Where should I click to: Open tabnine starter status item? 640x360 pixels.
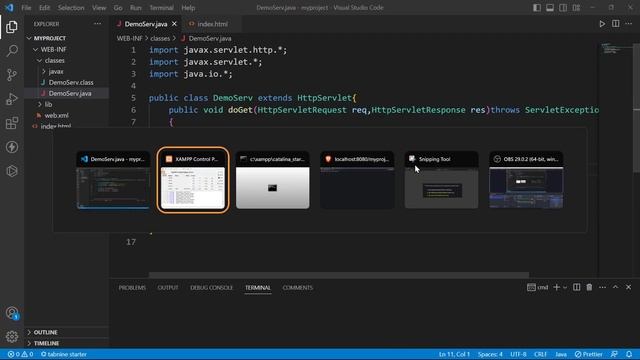point(64,354)
